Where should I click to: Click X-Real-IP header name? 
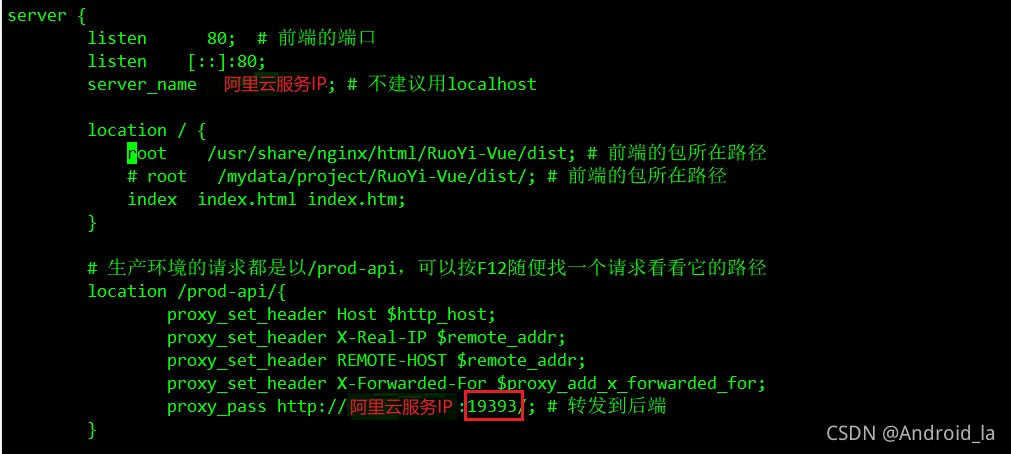pyautogui.click(x=381, y=338)
